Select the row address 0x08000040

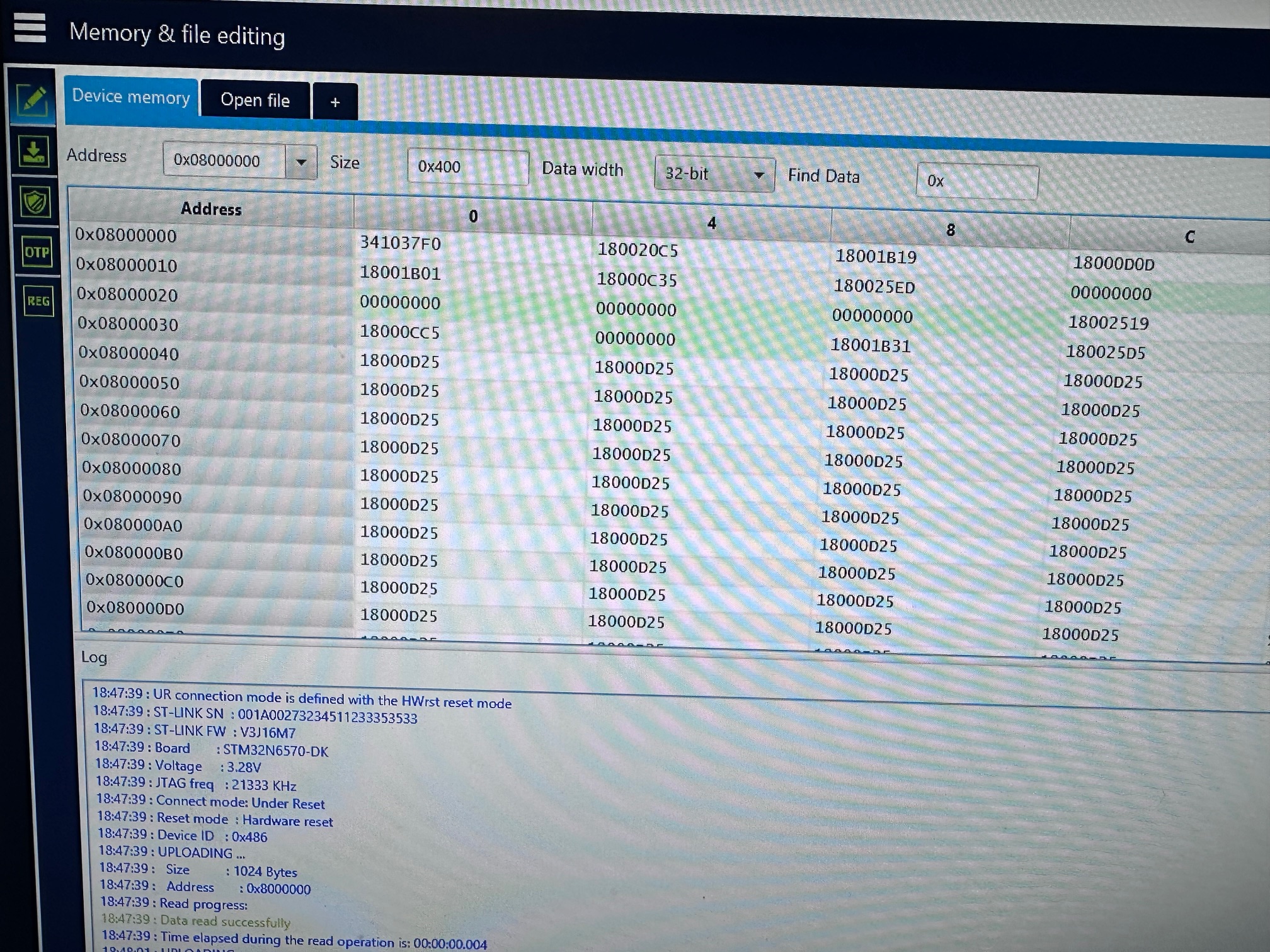[129, 353]
